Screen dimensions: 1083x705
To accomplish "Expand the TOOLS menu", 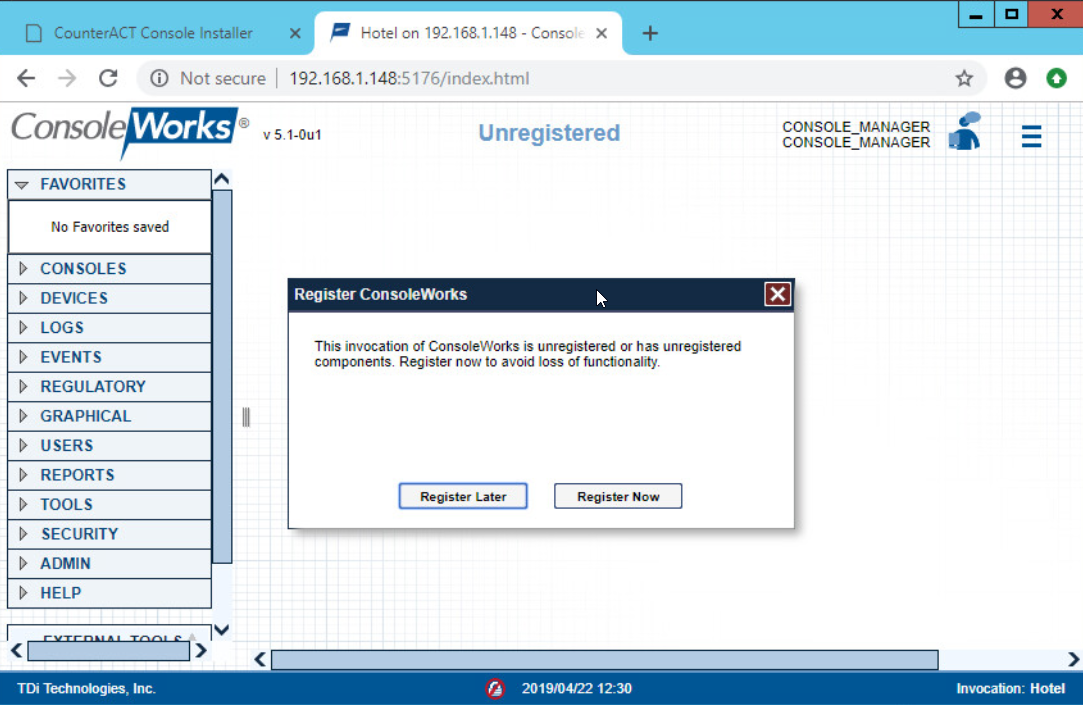I will 109,505.
